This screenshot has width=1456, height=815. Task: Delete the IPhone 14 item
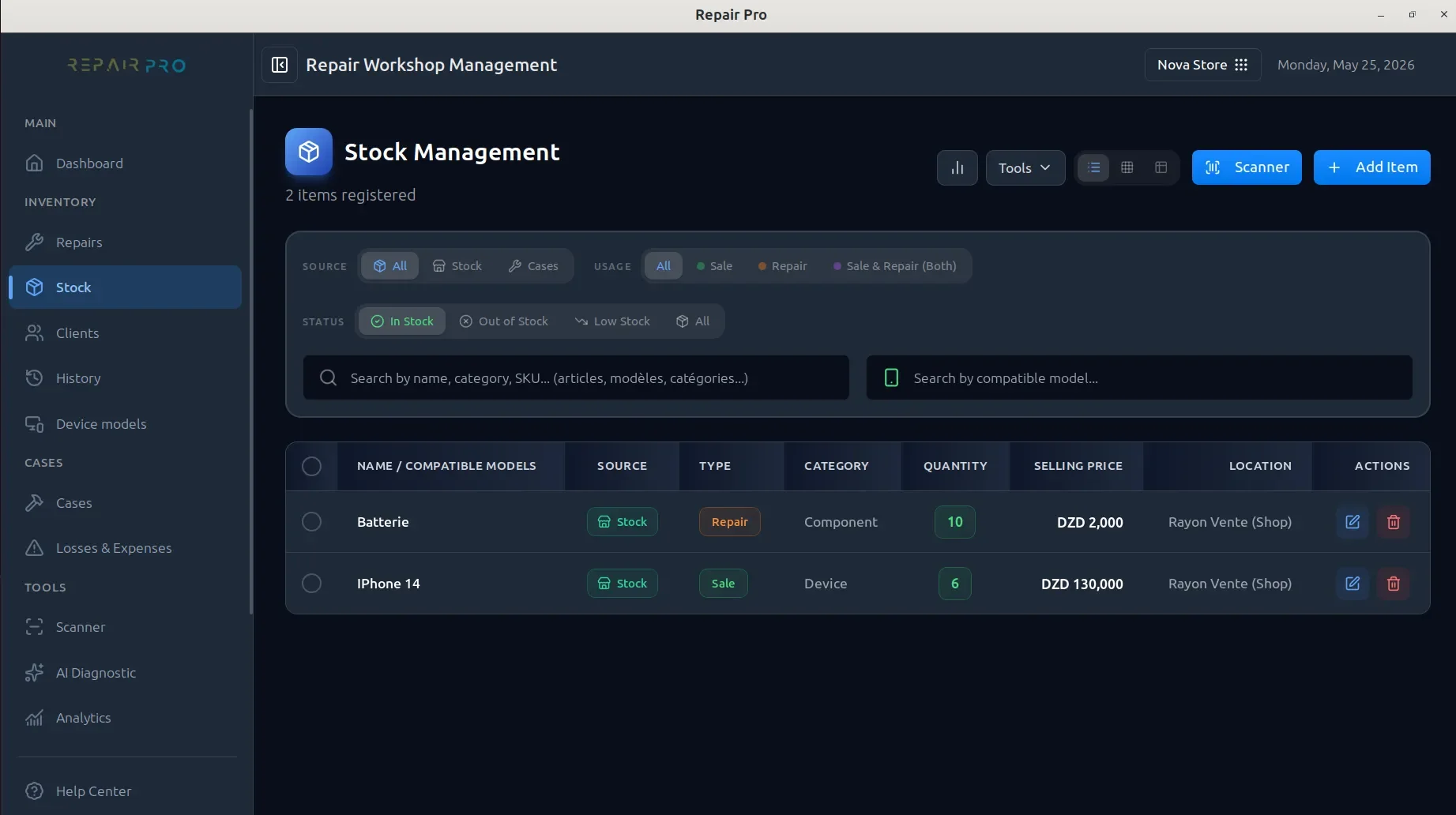(1394, 584)
